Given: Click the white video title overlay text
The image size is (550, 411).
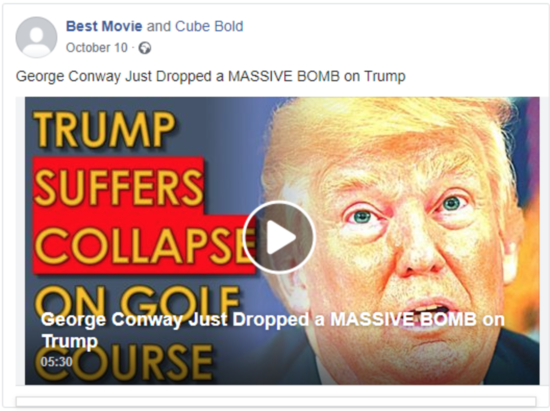Looking at the screenshot, I should pos(273,330).
